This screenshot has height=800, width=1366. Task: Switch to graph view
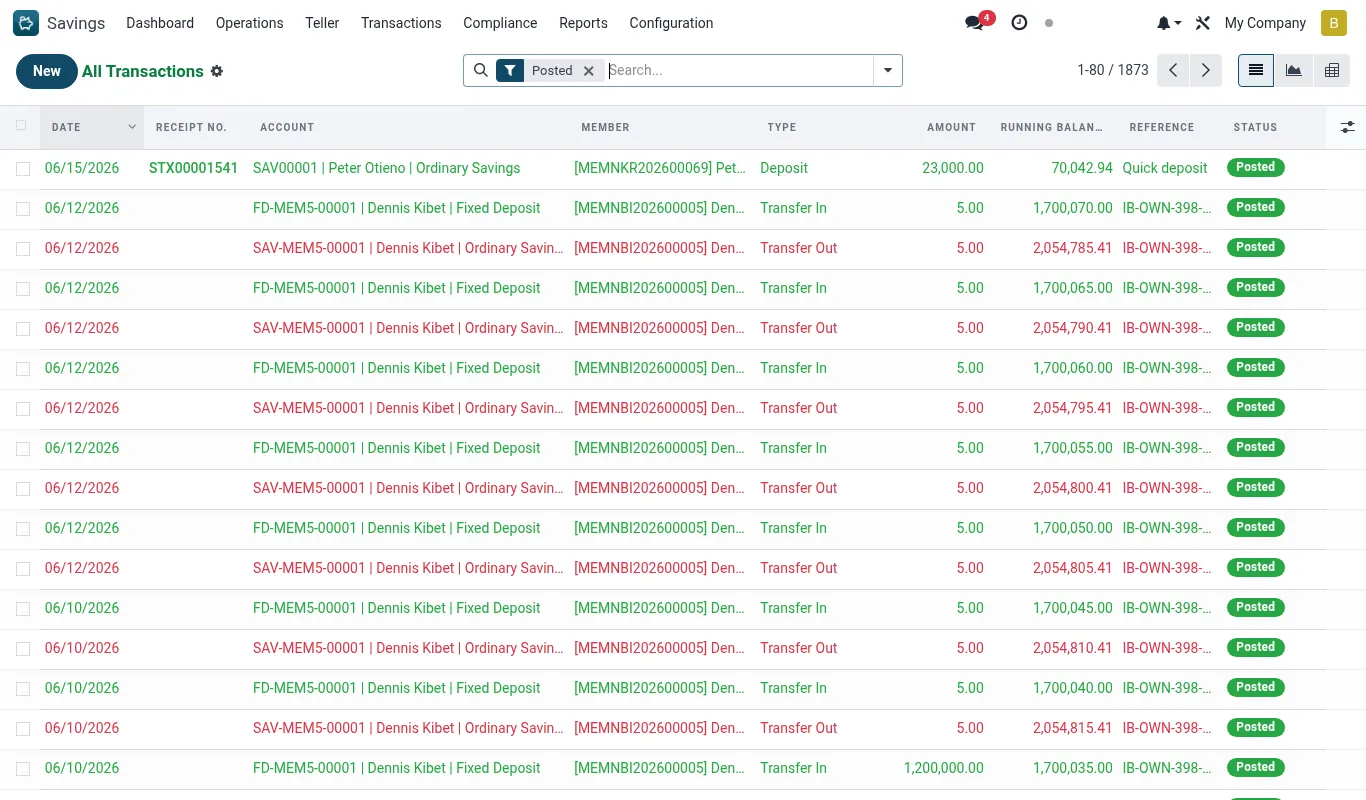[1294, 70]
